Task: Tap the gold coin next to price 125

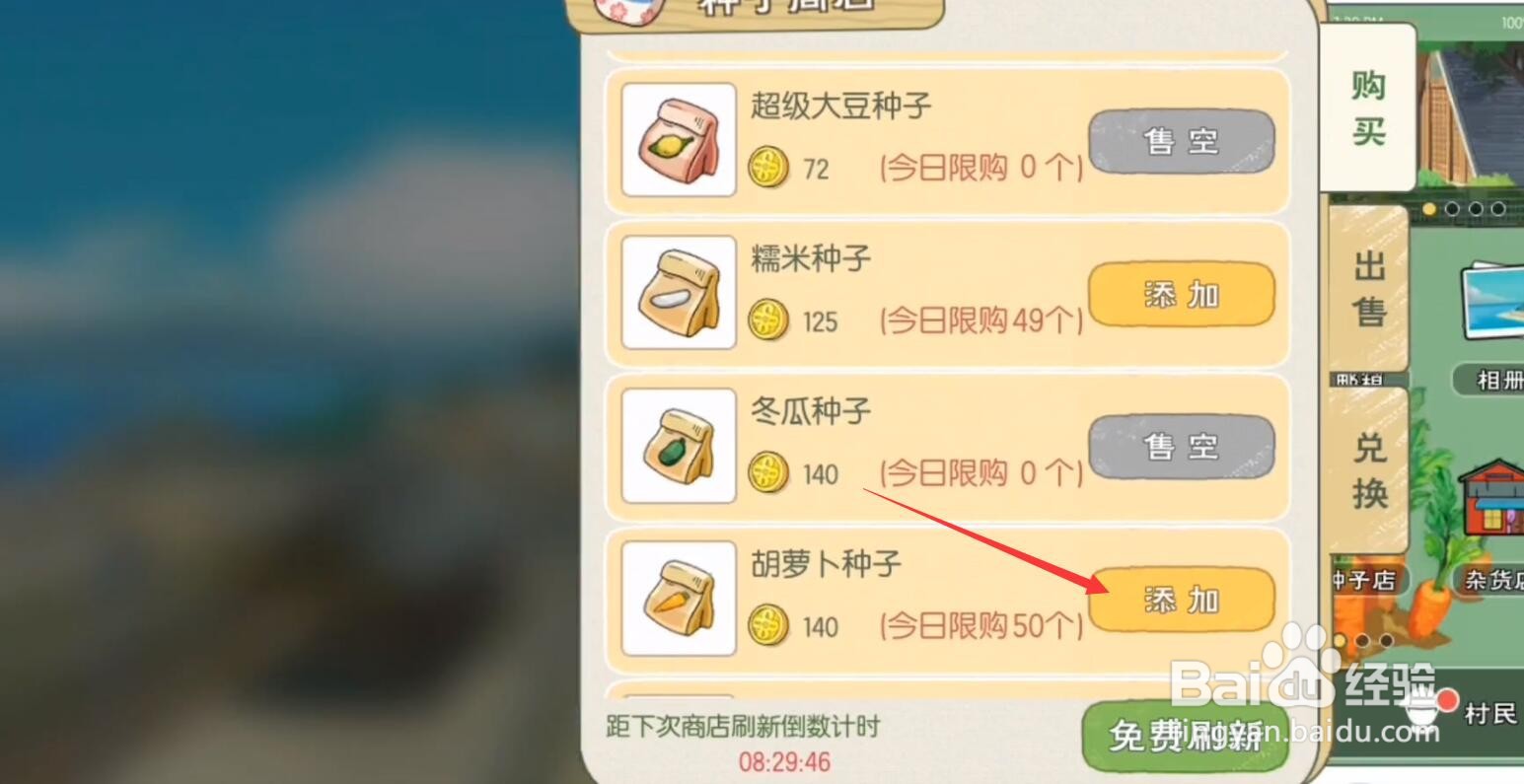Action: 768,321
